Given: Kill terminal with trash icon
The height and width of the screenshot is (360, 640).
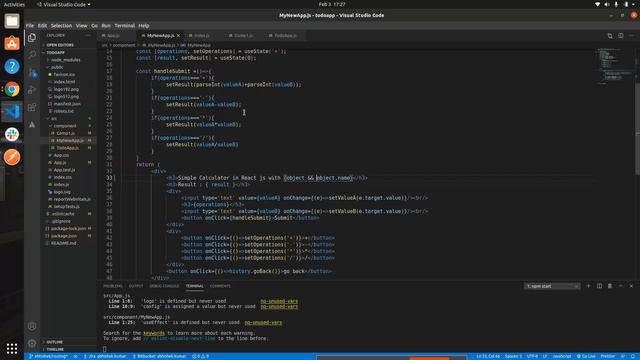Looking at the screenshot, I should pyautogui.click(x=610, y=286).
